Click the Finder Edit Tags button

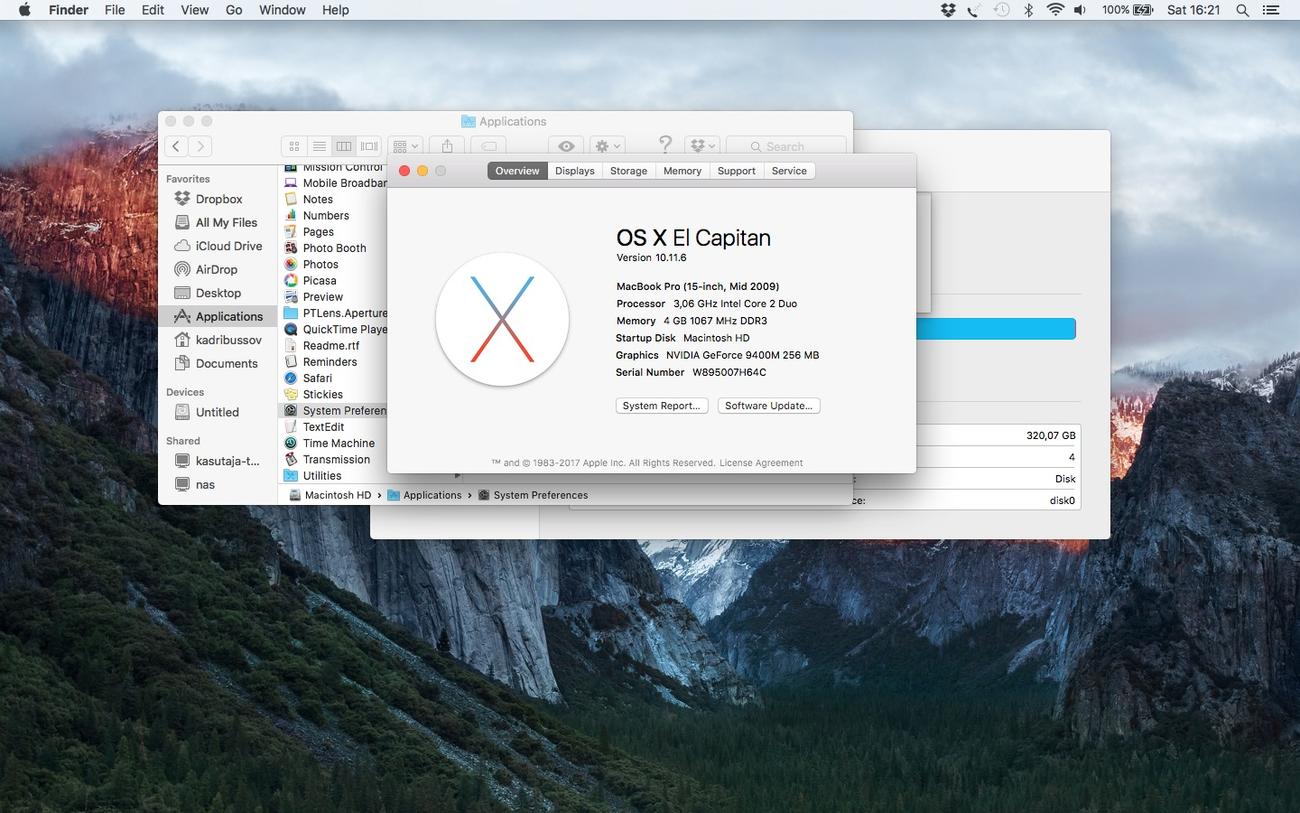click(489, 146)
